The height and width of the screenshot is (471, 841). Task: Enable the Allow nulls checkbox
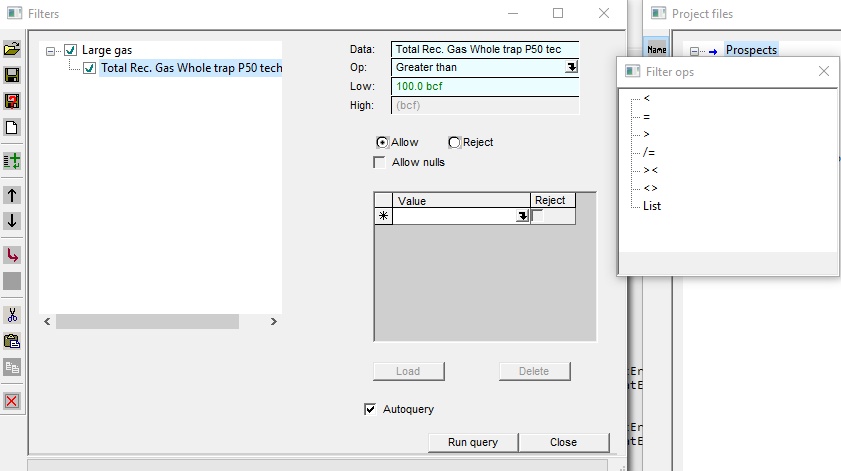pos(380,162)
